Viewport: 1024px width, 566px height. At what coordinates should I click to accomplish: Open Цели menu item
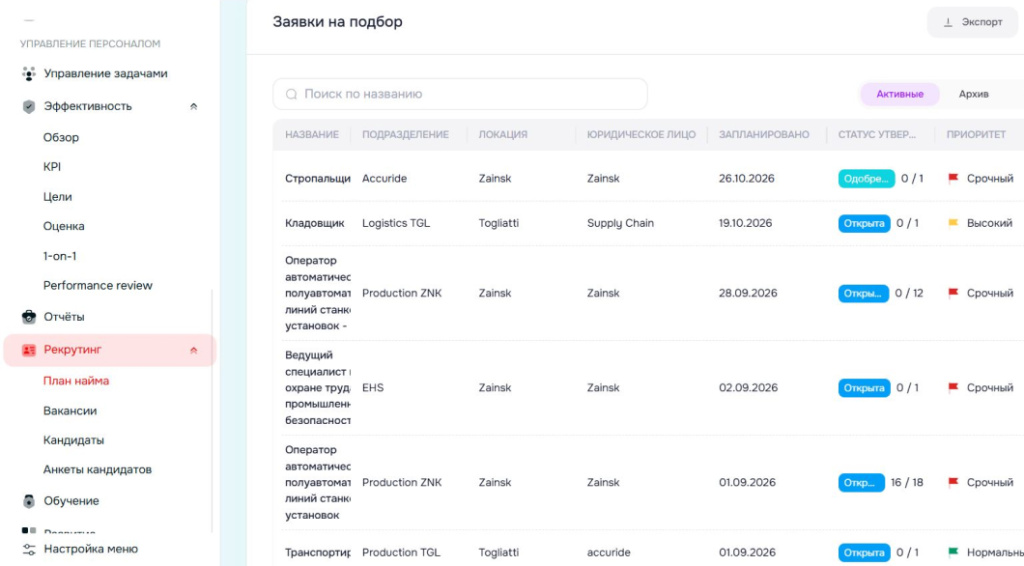[57, 197]
